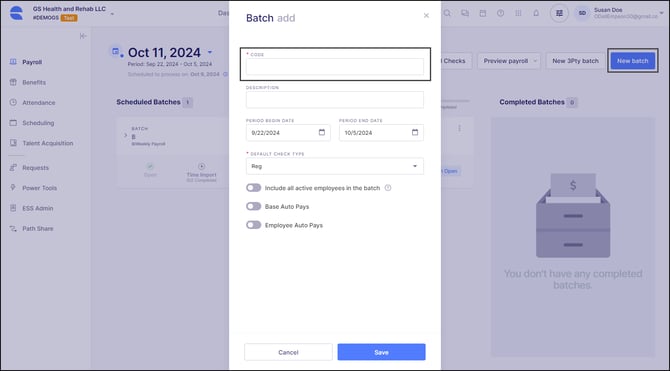This screenshot has width=670, height=371.
Task: Open Path Share in the sidebar
Action: click(x=38, y=229)
